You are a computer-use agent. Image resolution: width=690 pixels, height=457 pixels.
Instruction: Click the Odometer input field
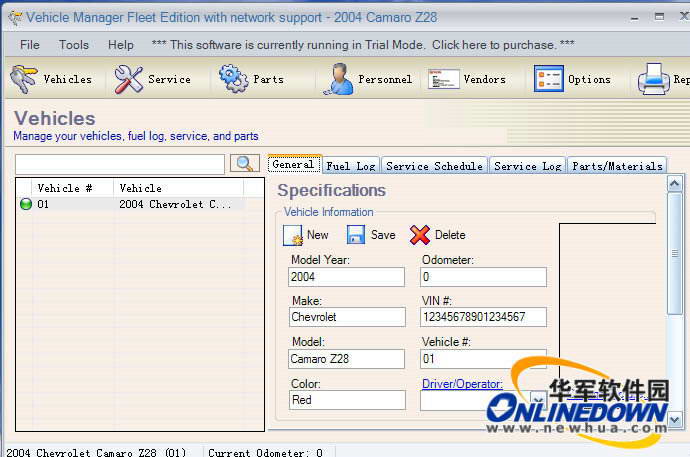point(483,277)
